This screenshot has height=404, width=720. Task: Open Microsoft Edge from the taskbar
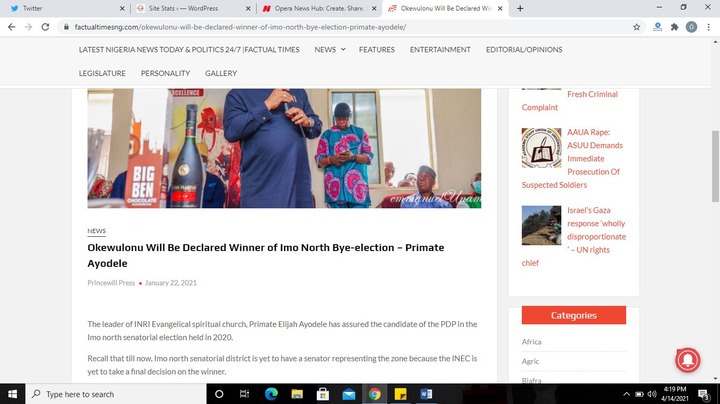pos(271,394)
